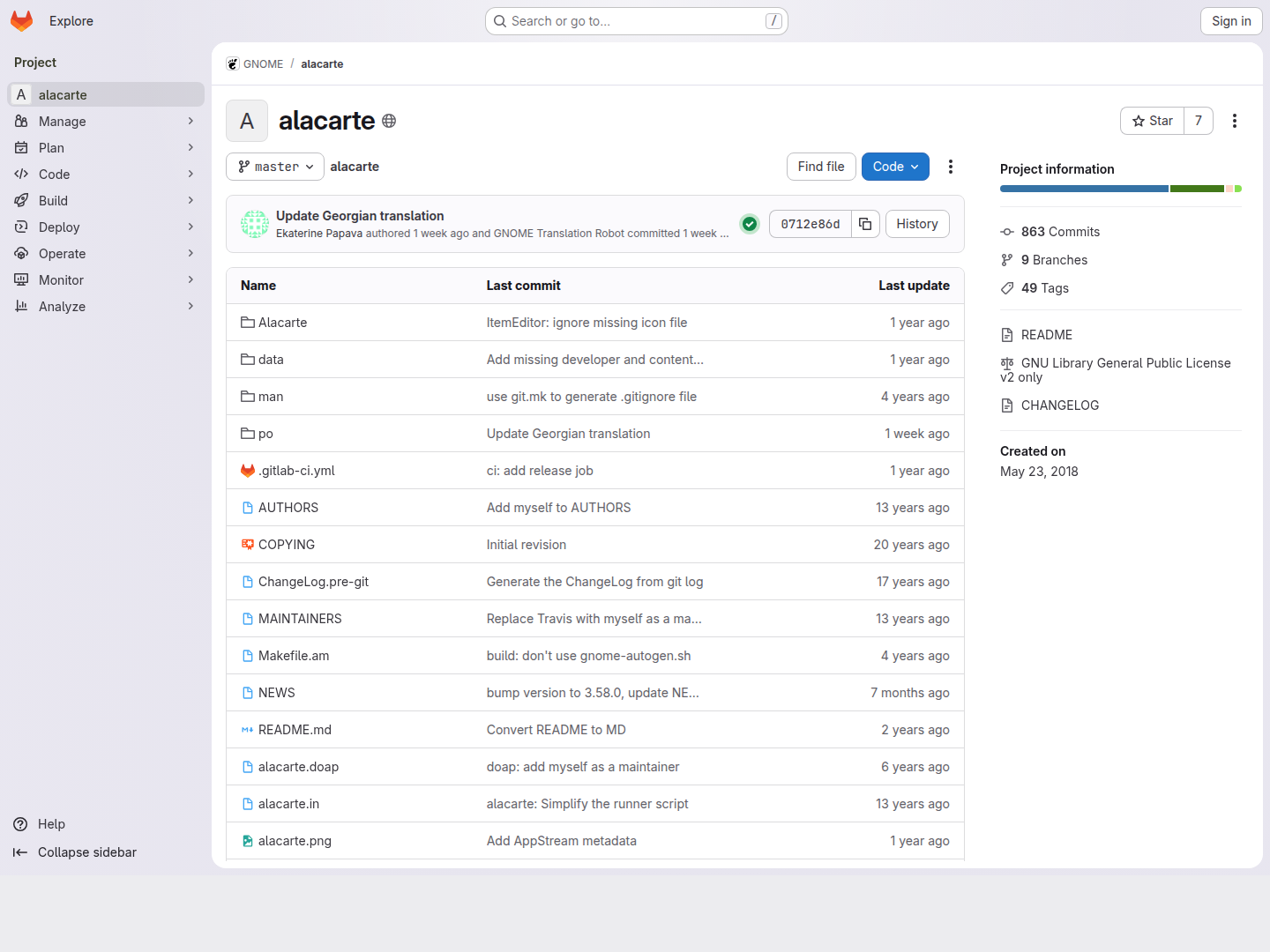The width and height of the screenshot is (1270, 952).
Task: Click Help in the sidebar footer
Action: [51, 824]
